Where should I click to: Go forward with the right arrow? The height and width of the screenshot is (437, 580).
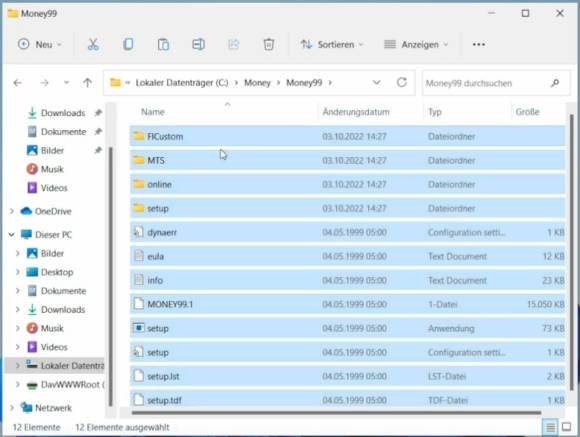pos(44,83)
